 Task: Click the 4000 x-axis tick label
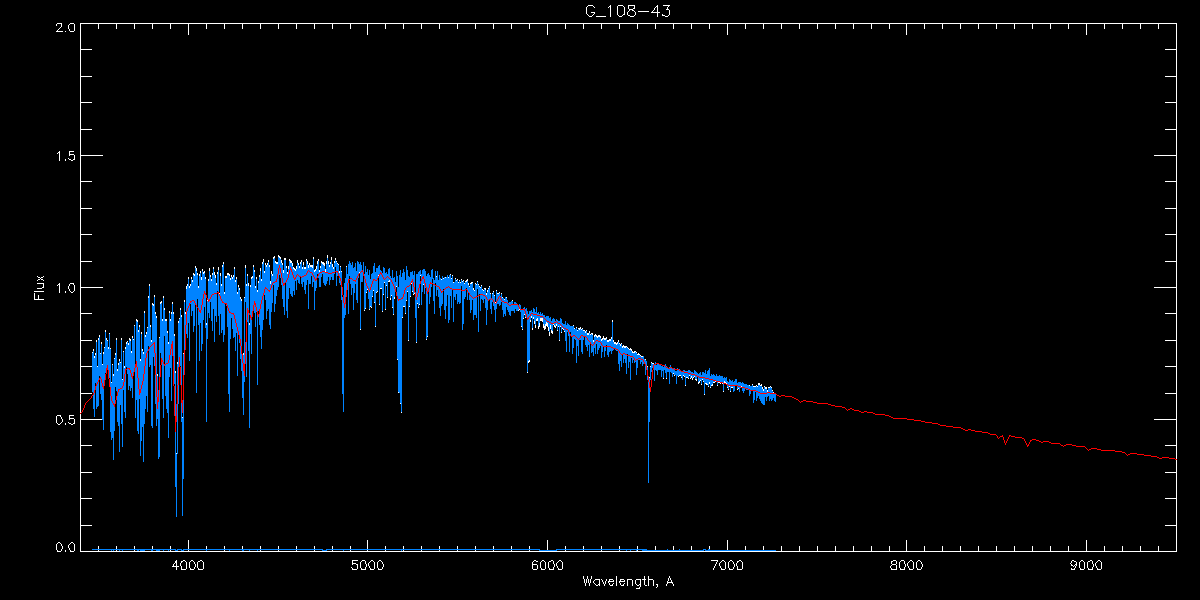pos(188,565)
